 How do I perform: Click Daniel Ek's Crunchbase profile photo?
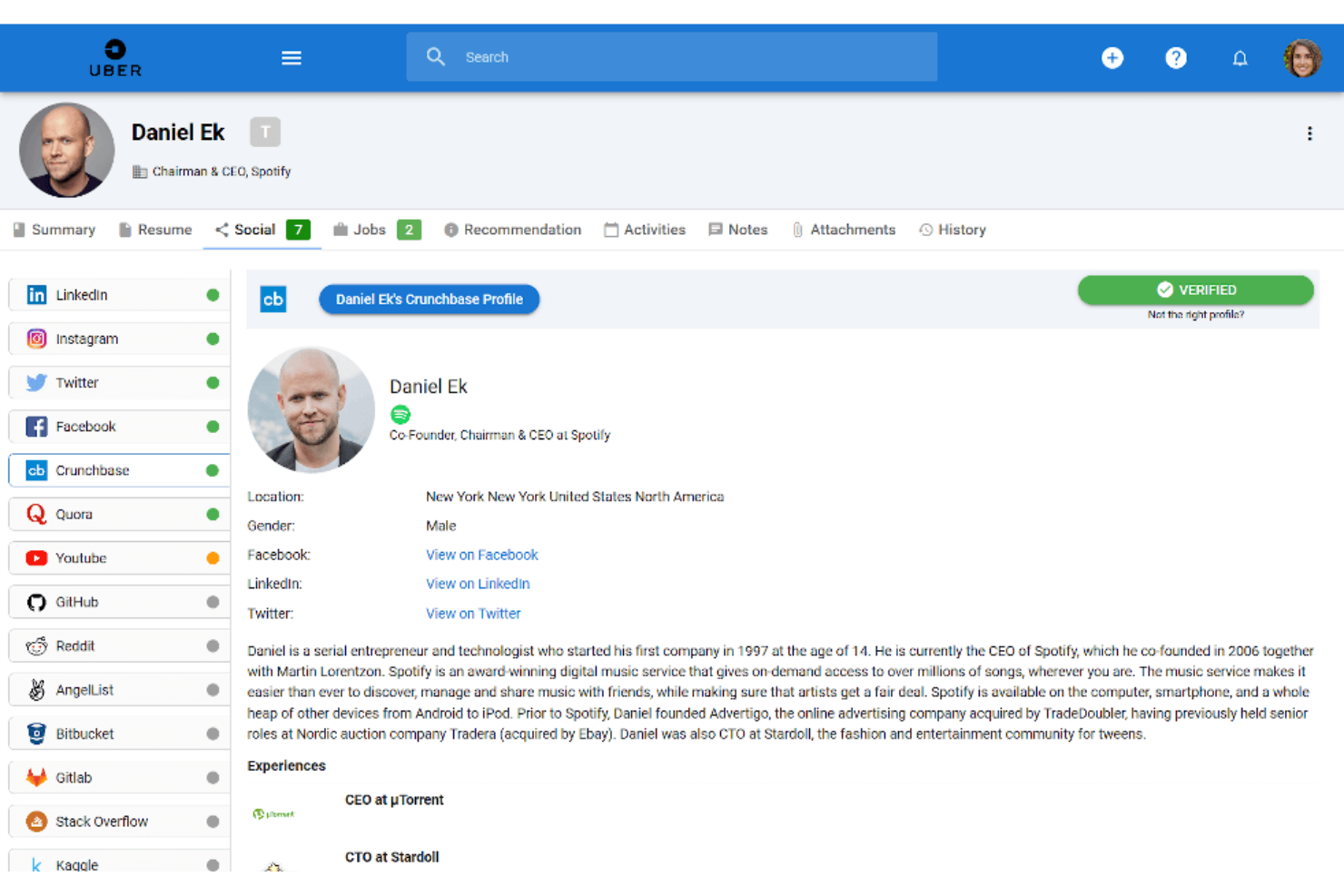click(x=311, y=409)
